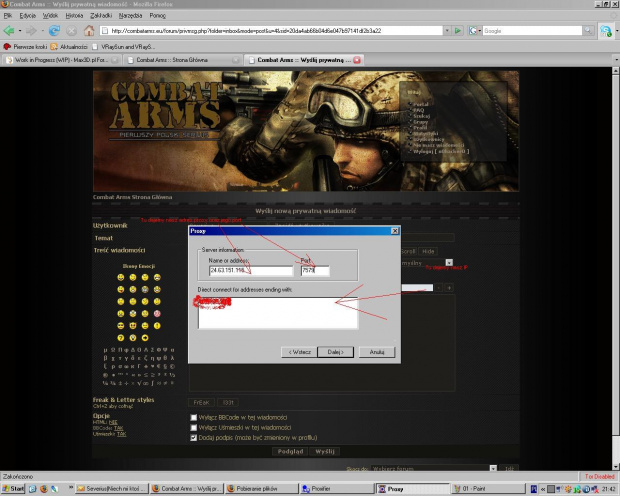Insert the first smiley emoticon

coord(121,277)
